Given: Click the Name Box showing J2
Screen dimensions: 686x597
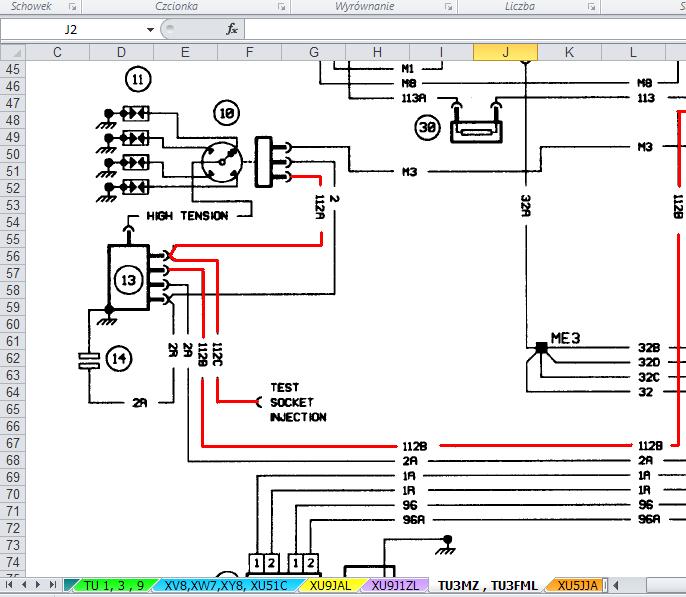Looking at the screenshot, I should [70, 30].
